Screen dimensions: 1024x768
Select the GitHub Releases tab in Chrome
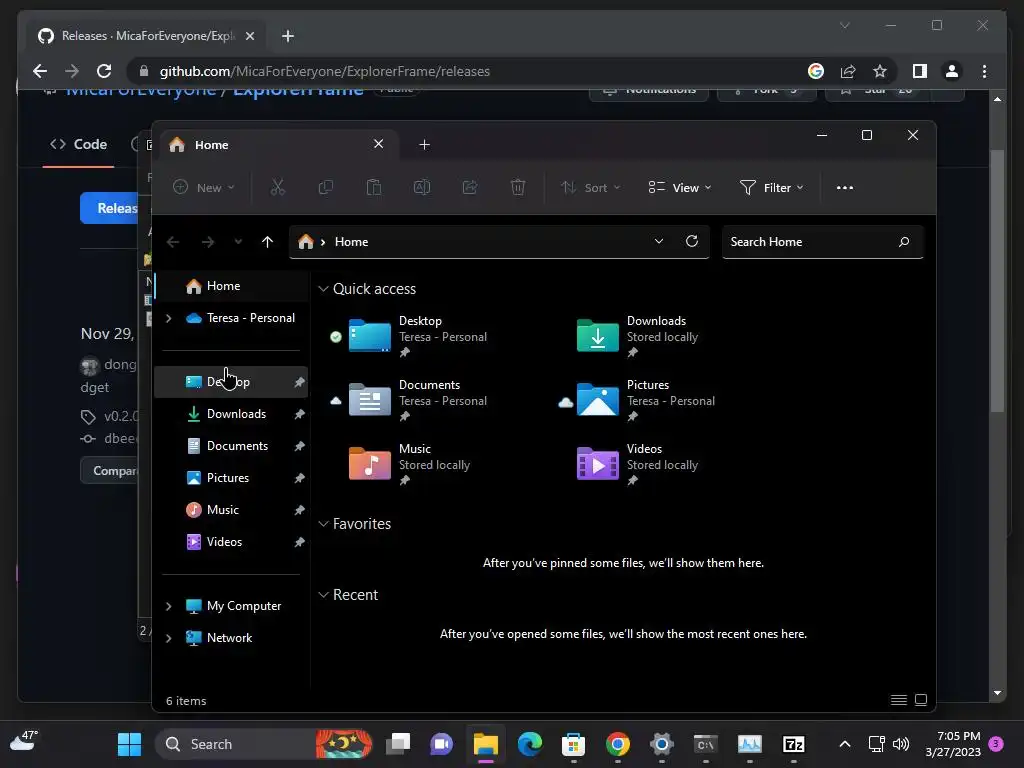click(147, 36)
